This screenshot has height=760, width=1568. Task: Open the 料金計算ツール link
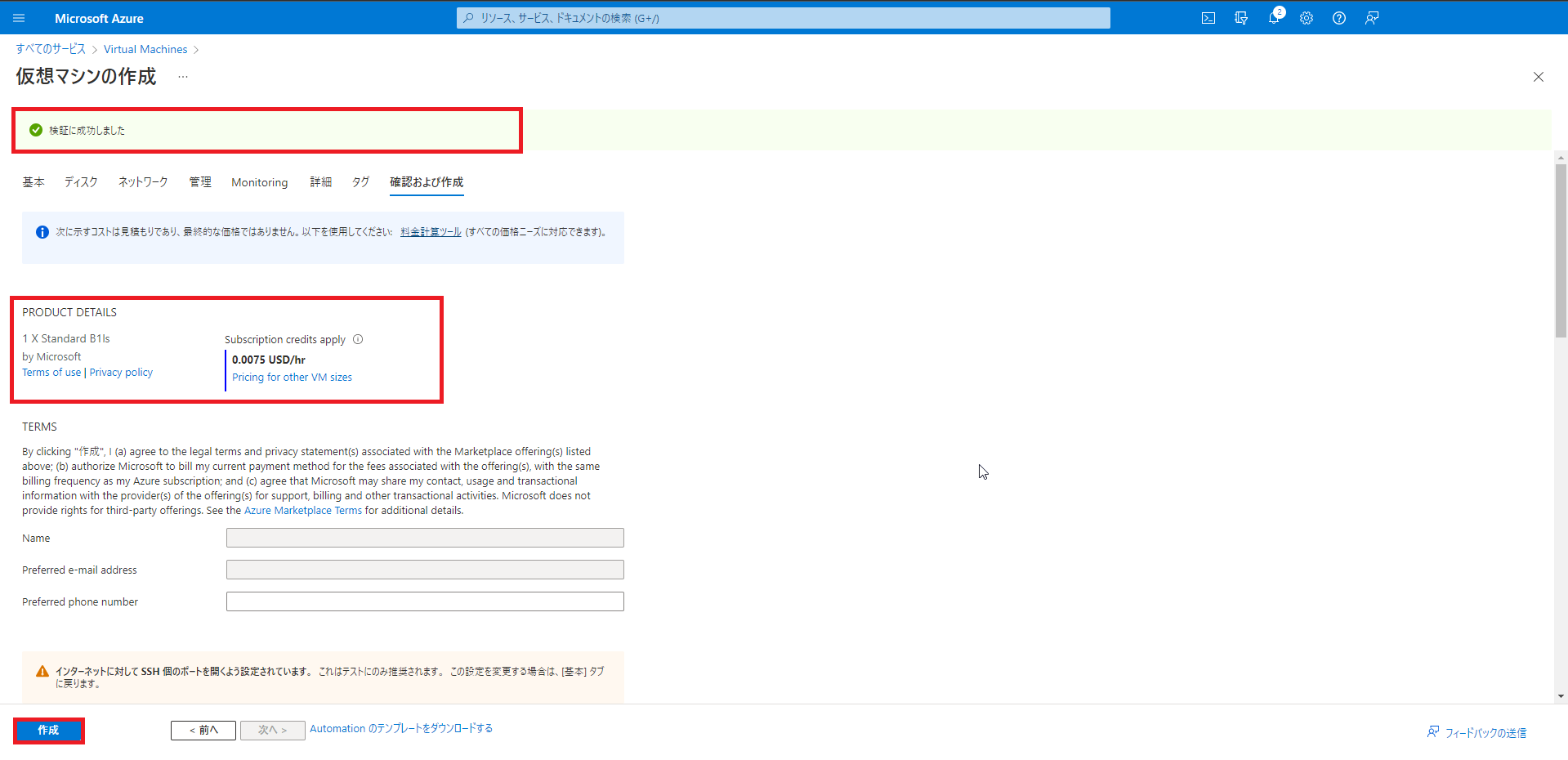tap(431, 232)
